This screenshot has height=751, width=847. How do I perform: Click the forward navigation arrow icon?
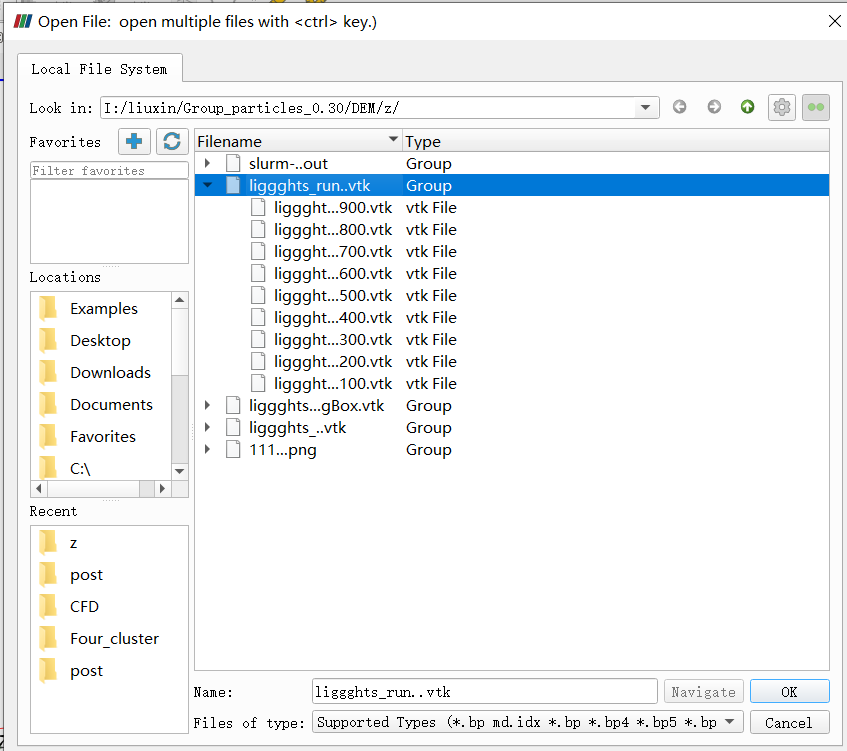714,107
